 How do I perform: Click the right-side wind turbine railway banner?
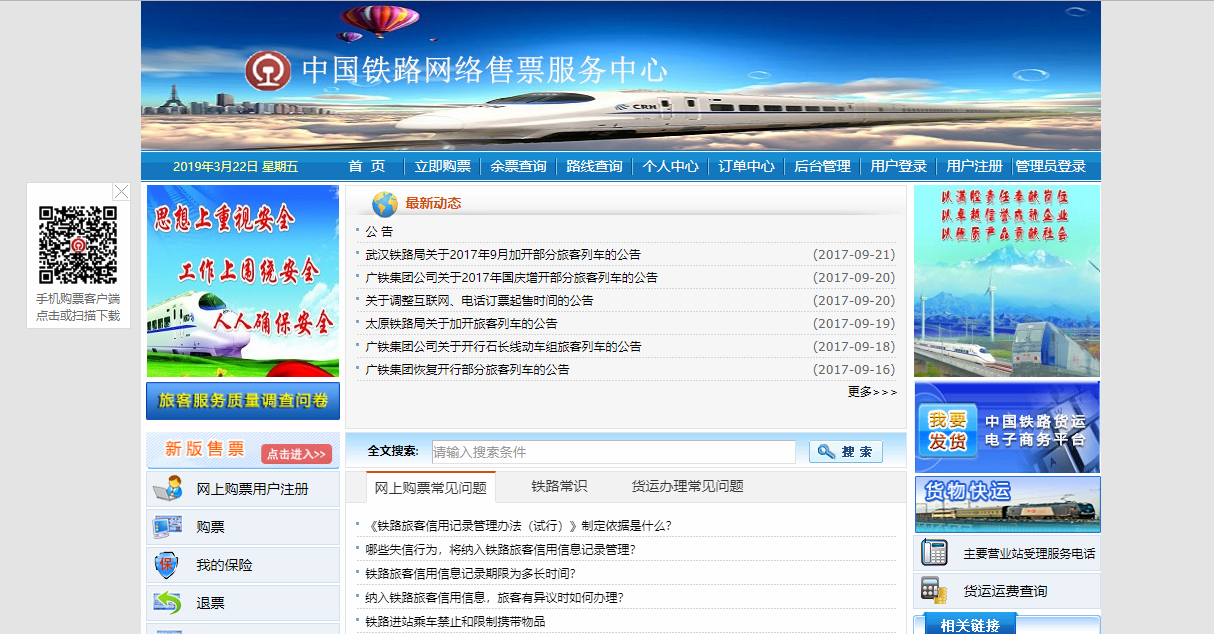tap(1007, 281)
